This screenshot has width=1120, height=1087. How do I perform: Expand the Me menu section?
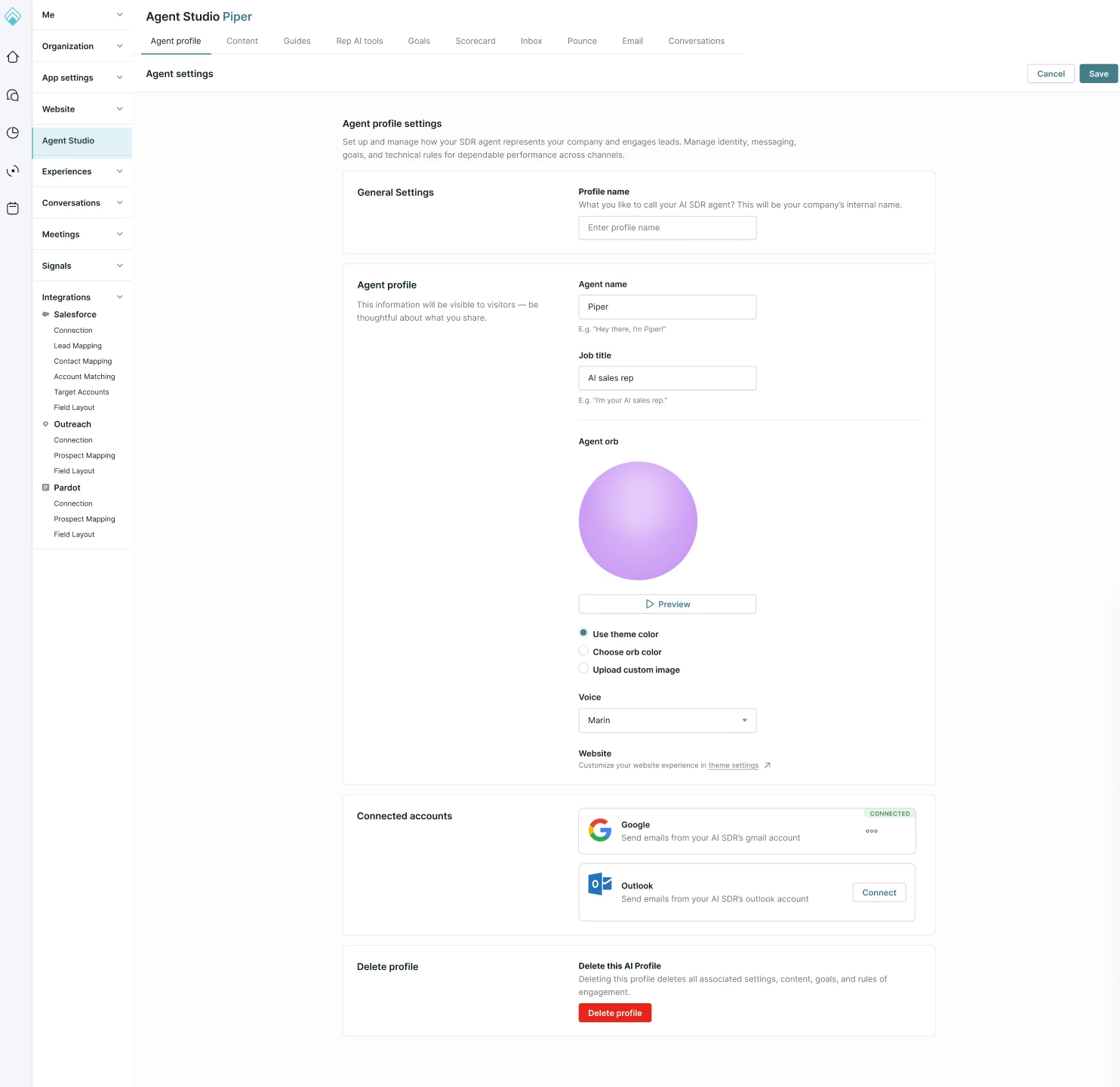click(x=82, y=15)
